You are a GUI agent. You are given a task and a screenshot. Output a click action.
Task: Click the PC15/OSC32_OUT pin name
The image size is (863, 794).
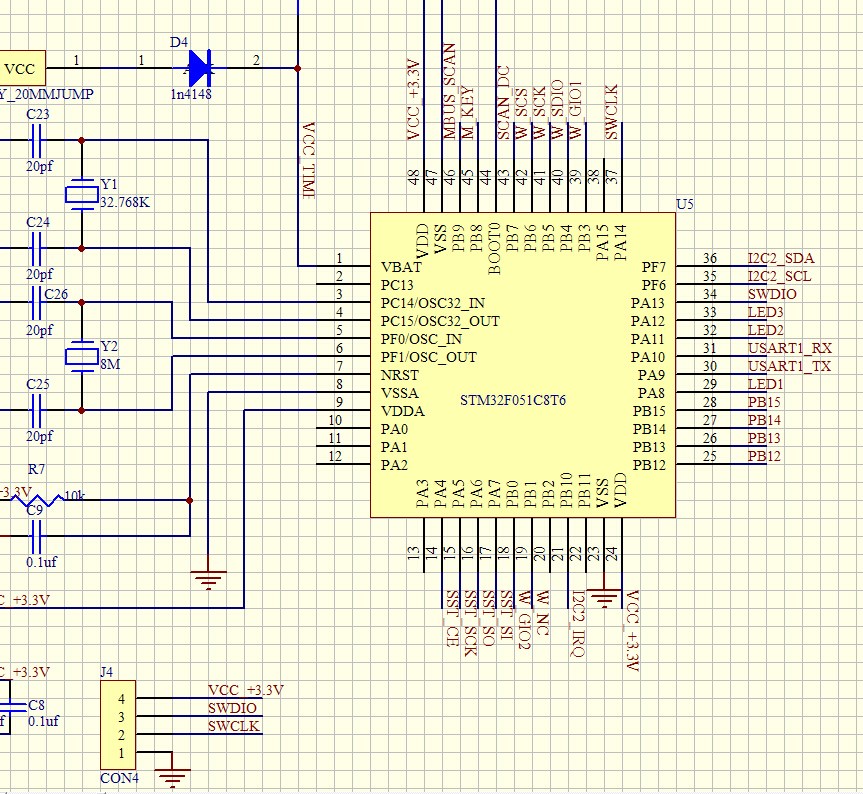(440, 321)
